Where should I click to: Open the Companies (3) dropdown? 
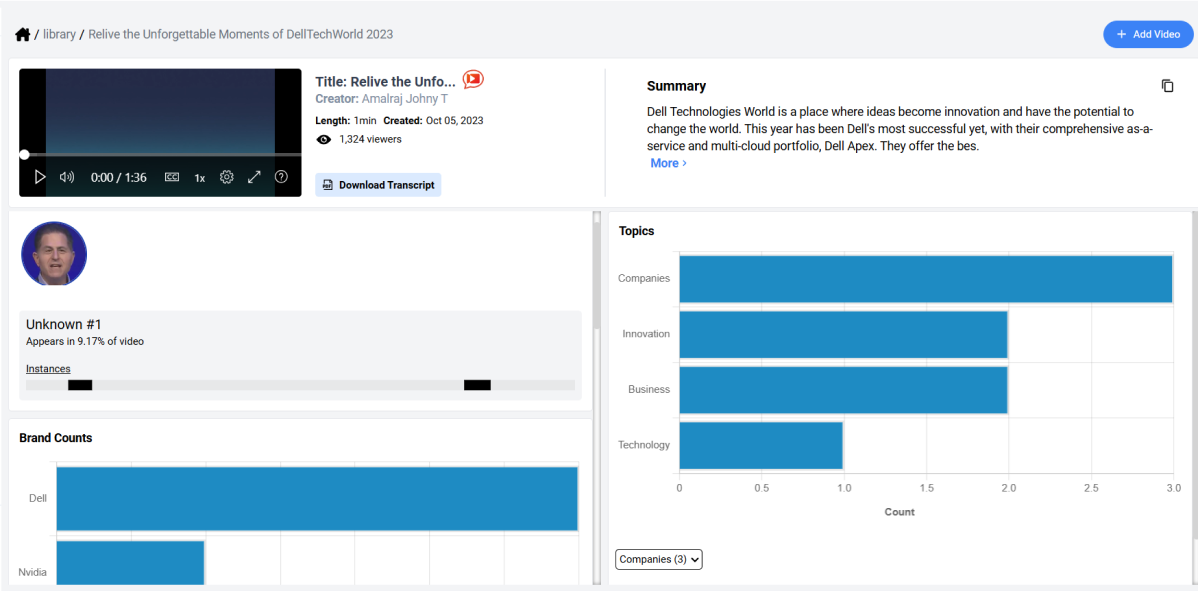[659, 559]
